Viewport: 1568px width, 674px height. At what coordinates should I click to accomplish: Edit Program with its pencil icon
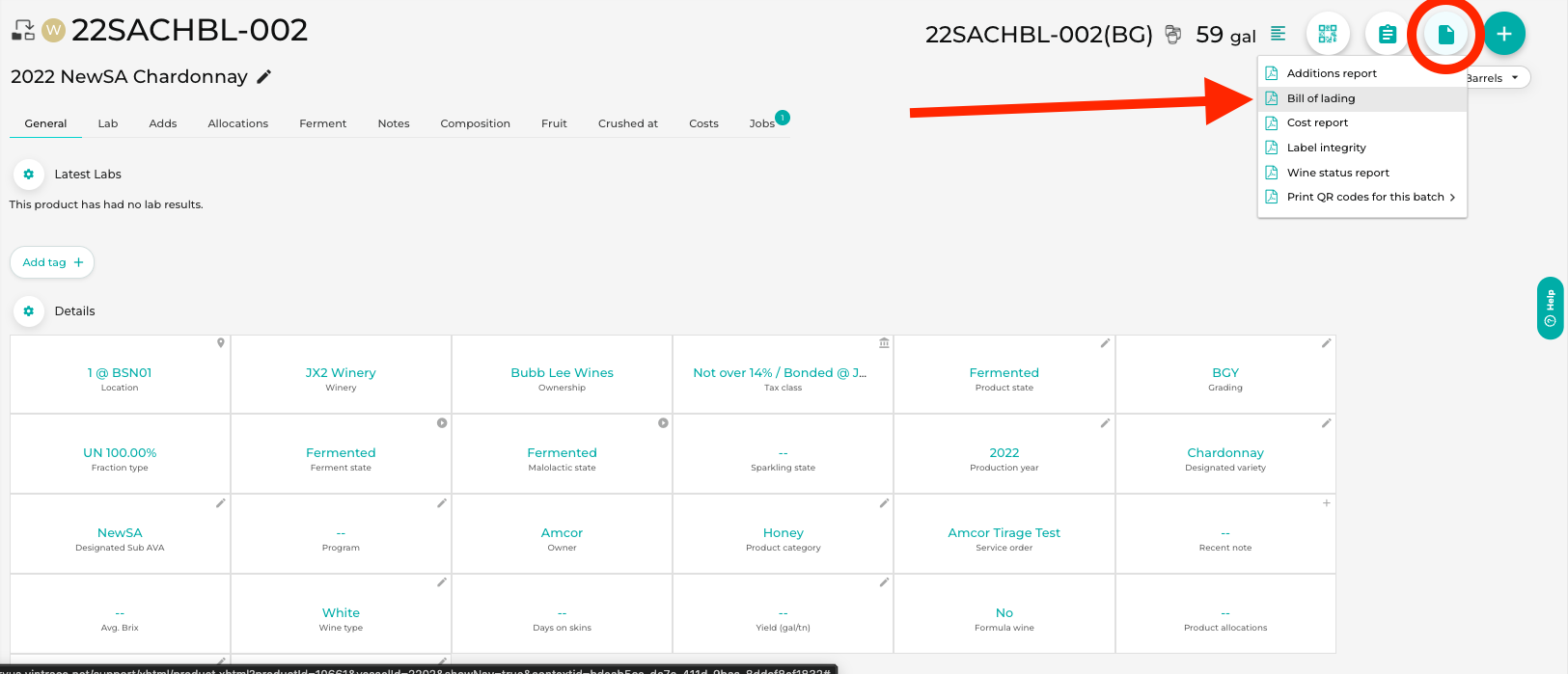click(442, 503)
